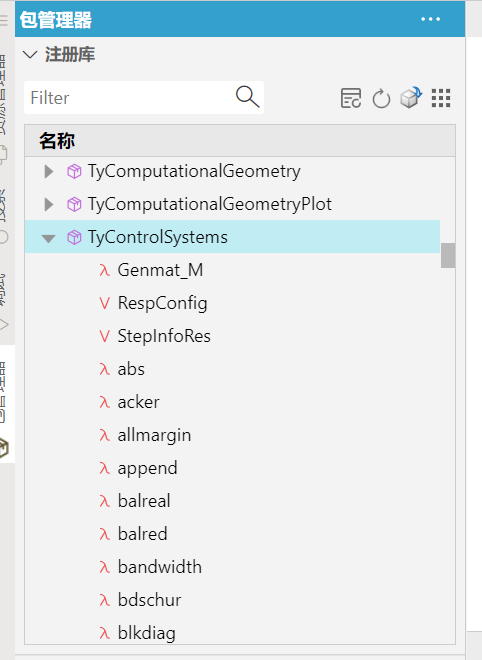Screen dimensions: 482x660
Task: Open the three-dot more options menu
Action: (x=431, y=19)
